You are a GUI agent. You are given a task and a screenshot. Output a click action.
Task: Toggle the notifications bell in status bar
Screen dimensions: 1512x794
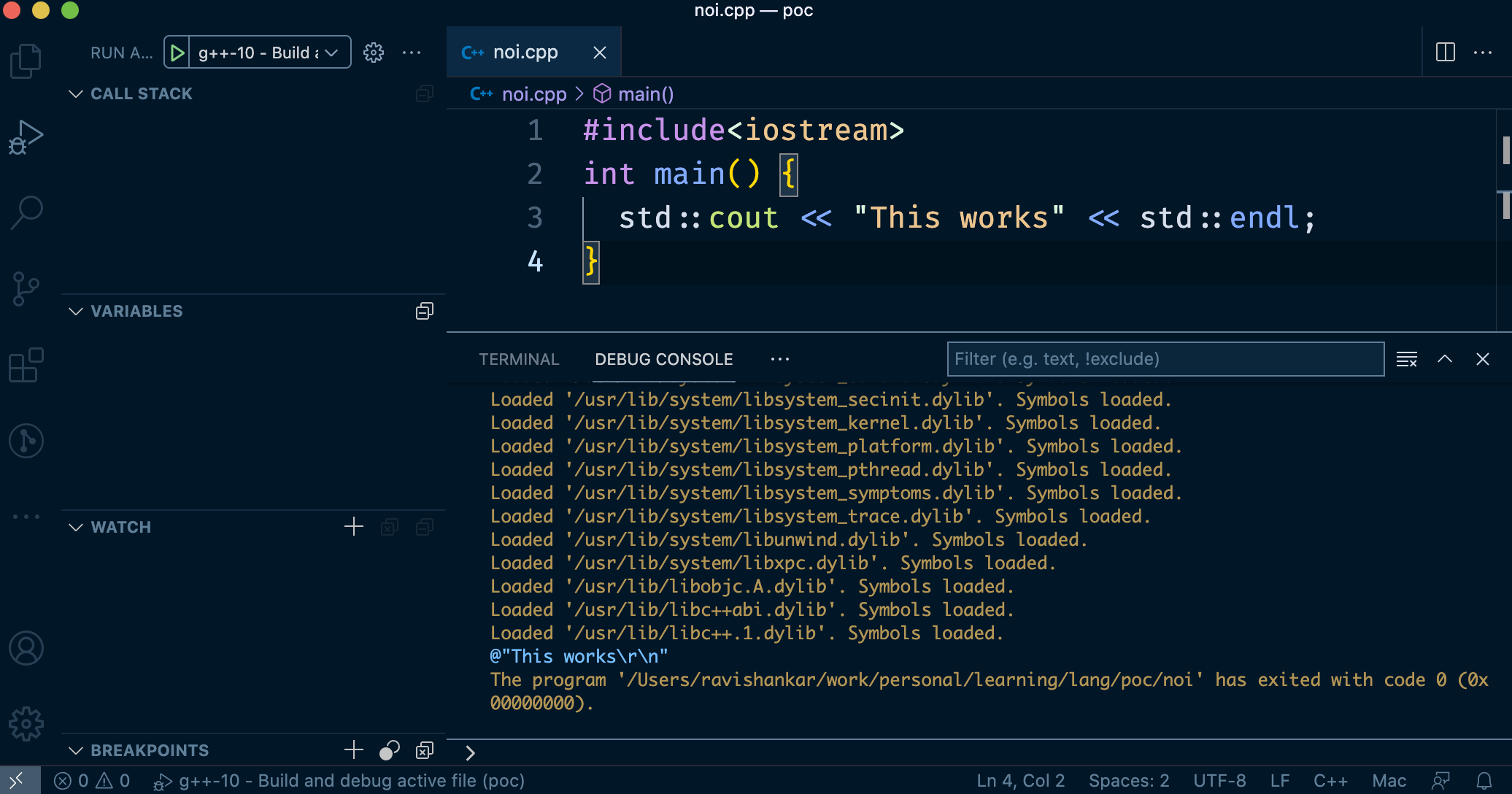(x=1484, y=781)
